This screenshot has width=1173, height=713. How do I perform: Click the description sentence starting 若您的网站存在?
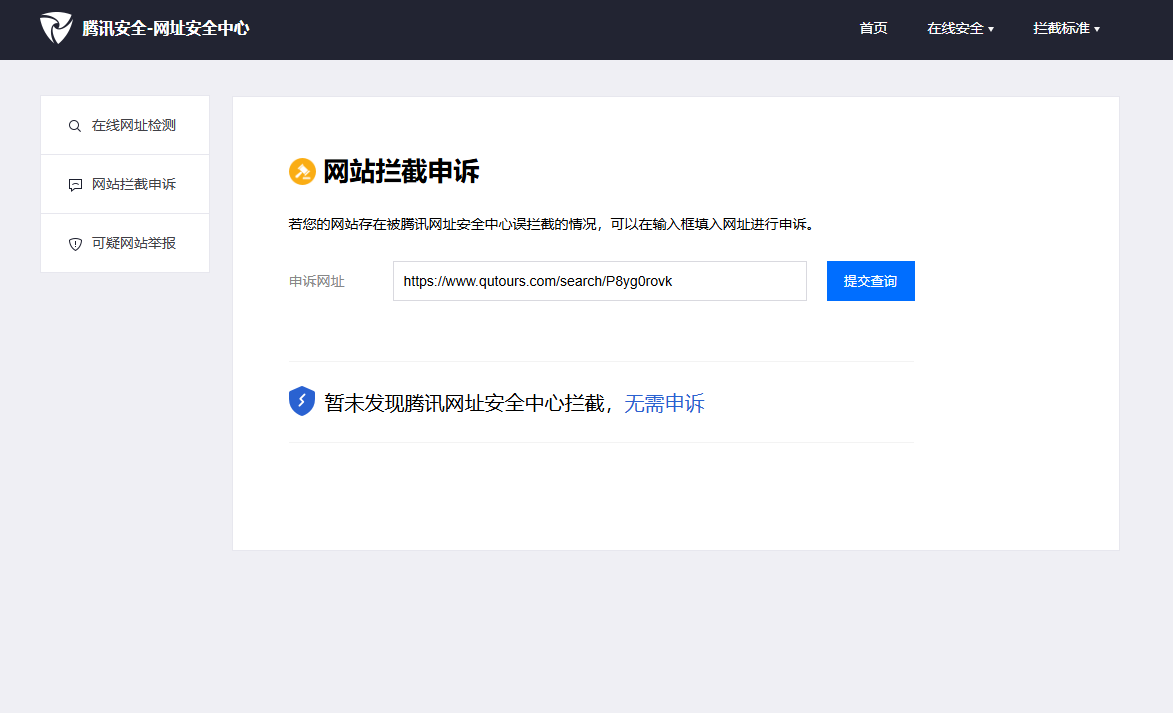[x=552, y=224]
